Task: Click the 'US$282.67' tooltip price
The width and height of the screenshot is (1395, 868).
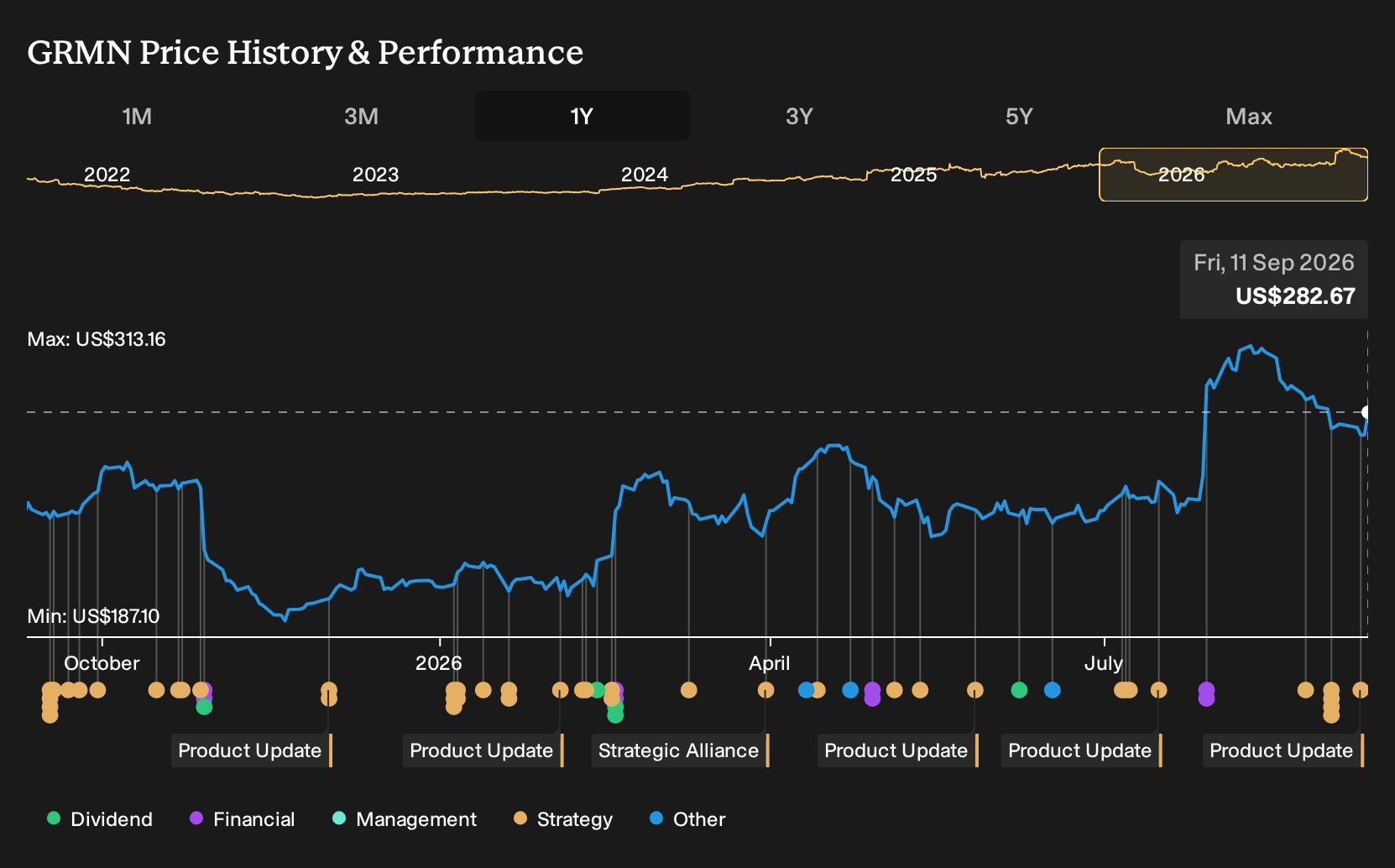Action: pos(1295,296)
